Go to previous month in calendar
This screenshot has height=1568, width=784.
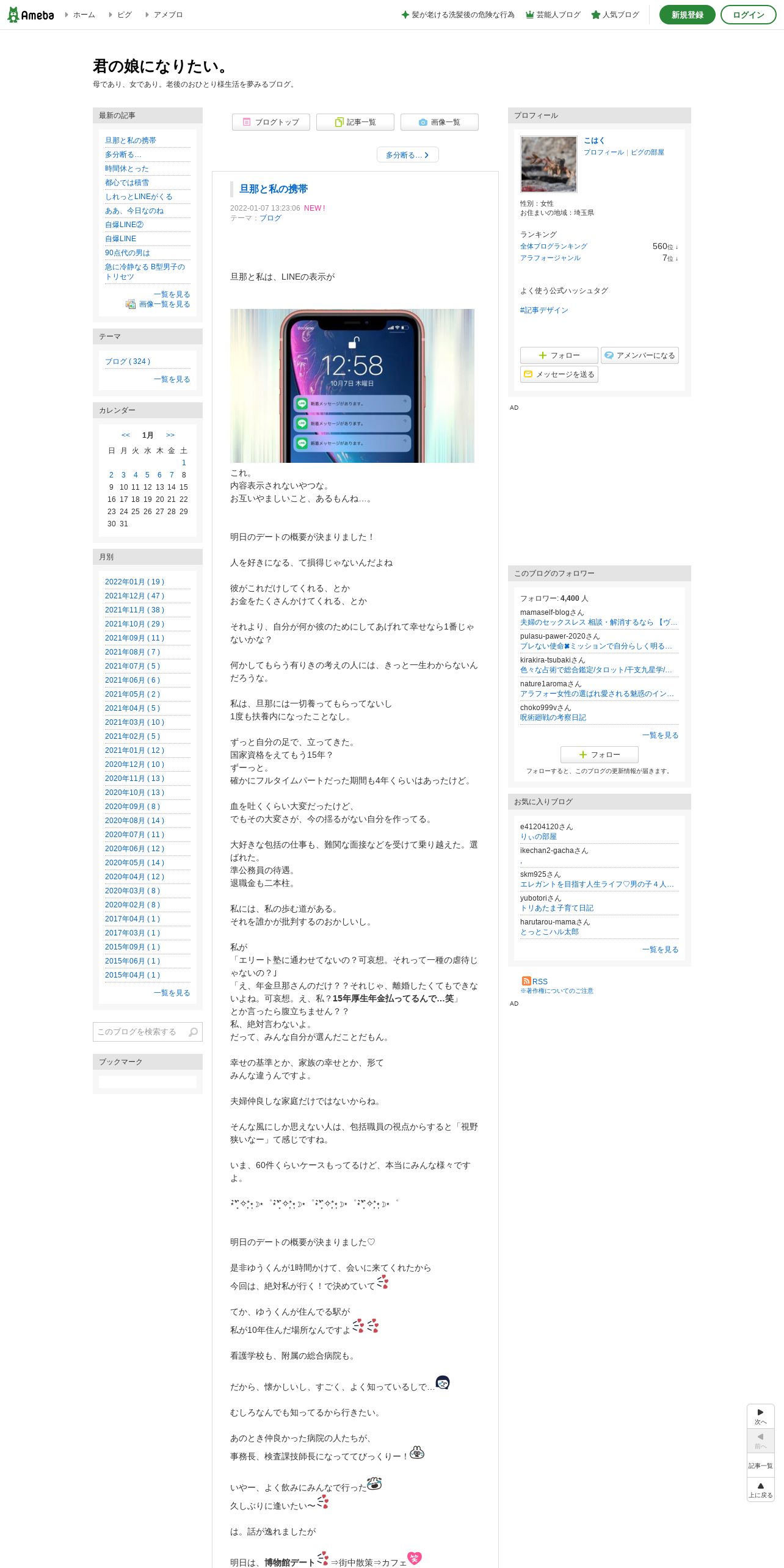[x=126, y=435]
